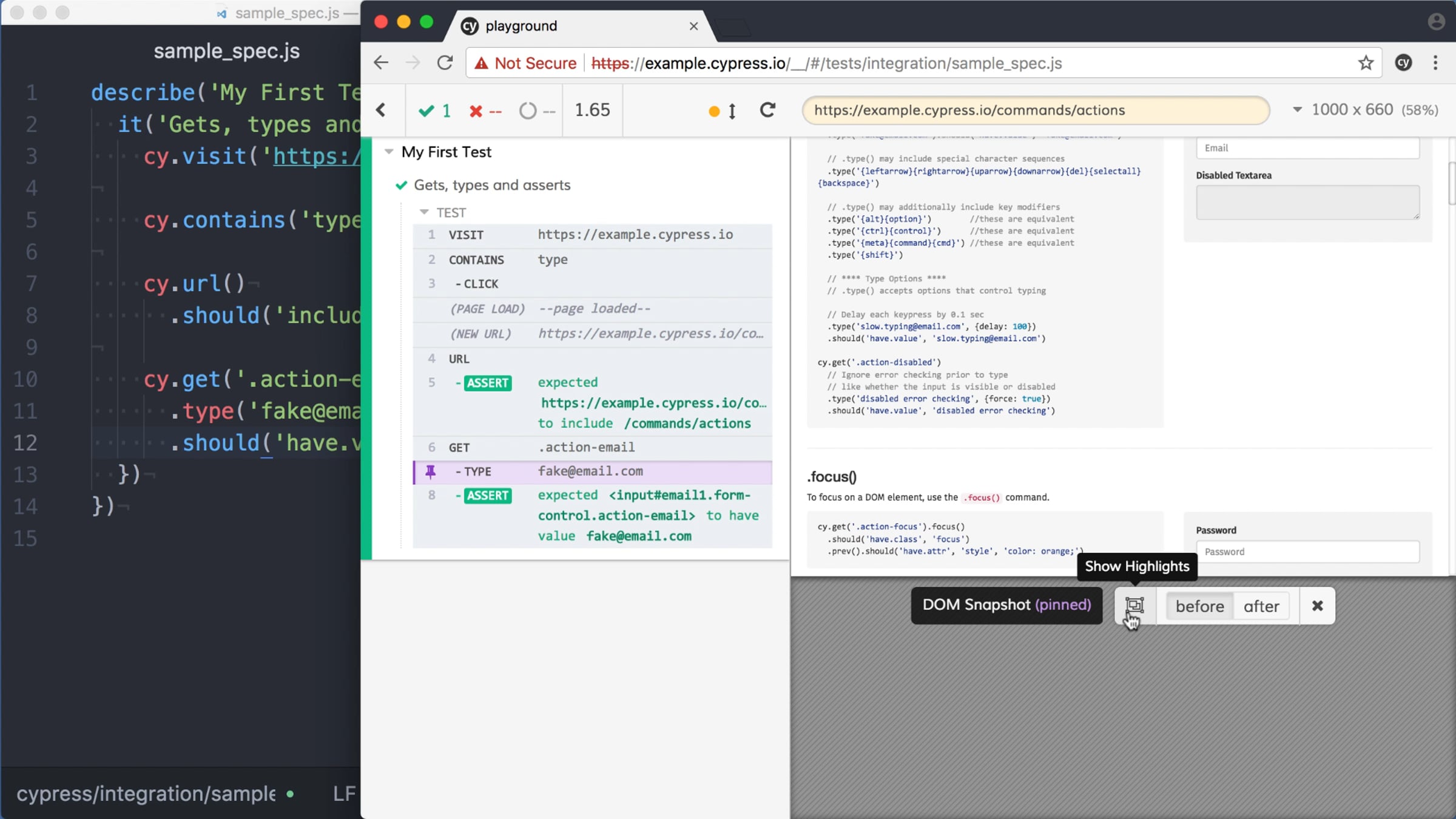Screen dimensions: 1456x819
Task: Select the GET .action-email command row
Action: pyautogui.click(x=592, y=448)
